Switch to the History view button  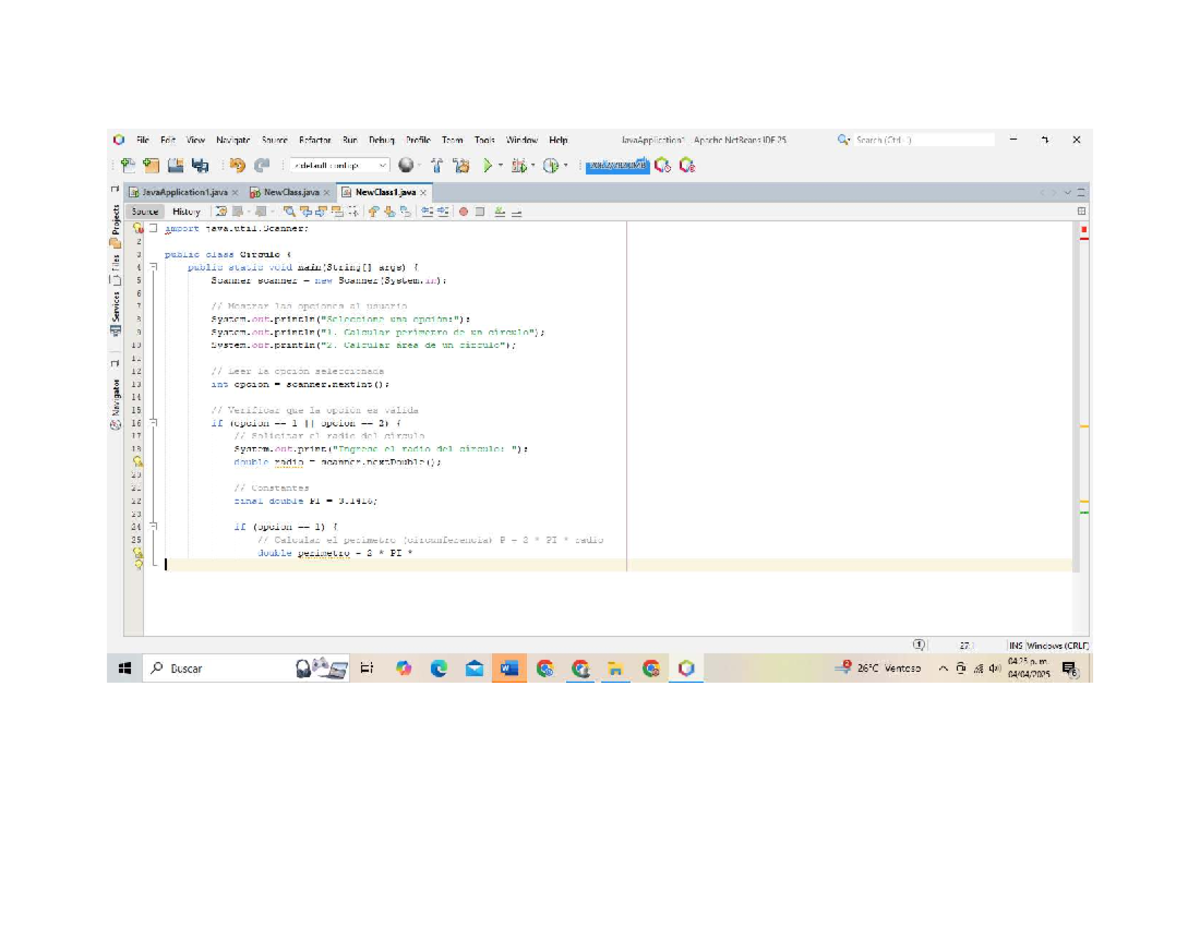tap(186, 212)
